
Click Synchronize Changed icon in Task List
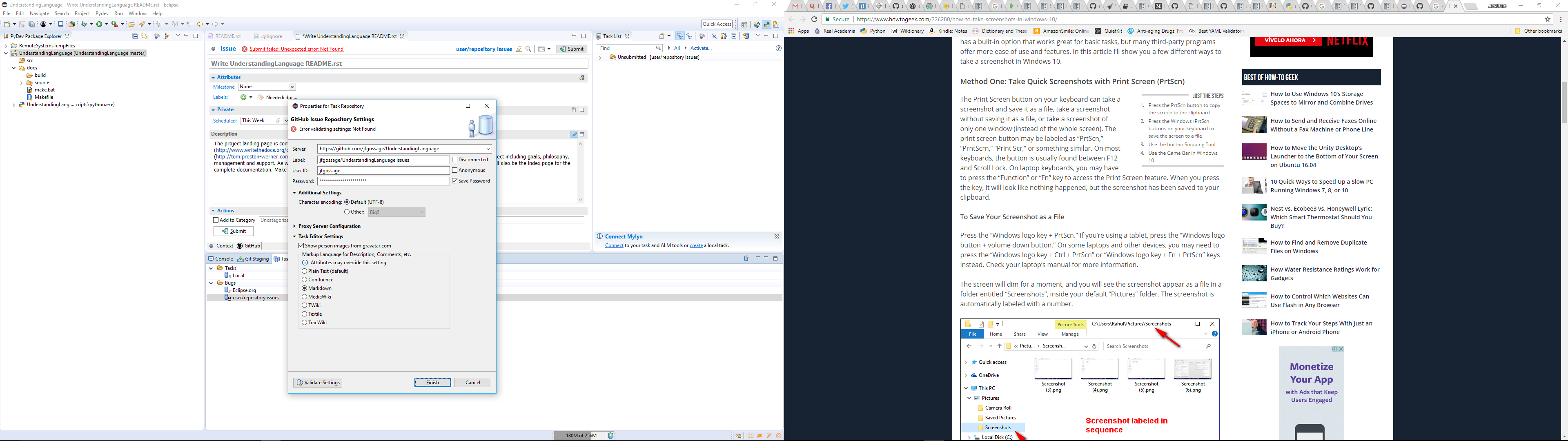tap(746, 36)
